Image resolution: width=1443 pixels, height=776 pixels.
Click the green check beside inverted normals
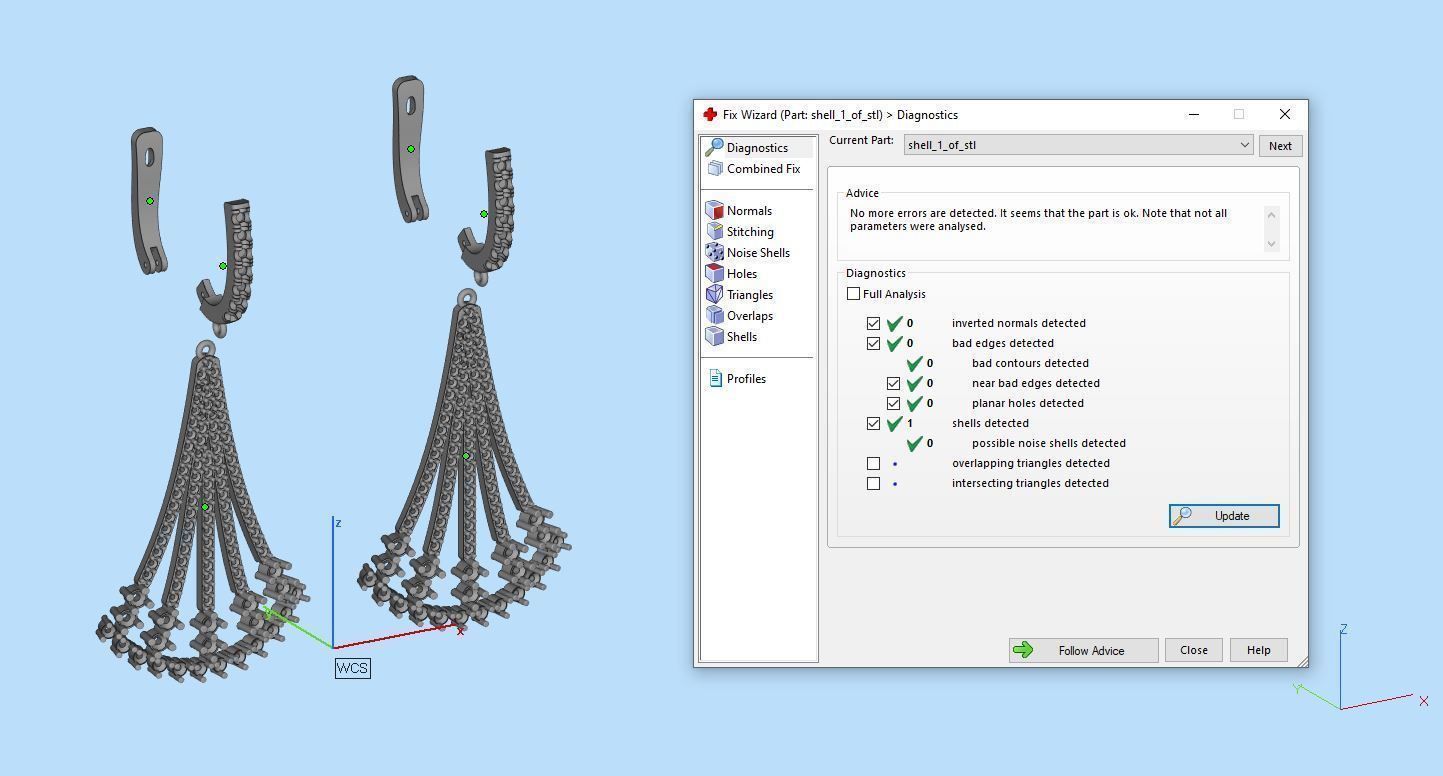point(895,323)
